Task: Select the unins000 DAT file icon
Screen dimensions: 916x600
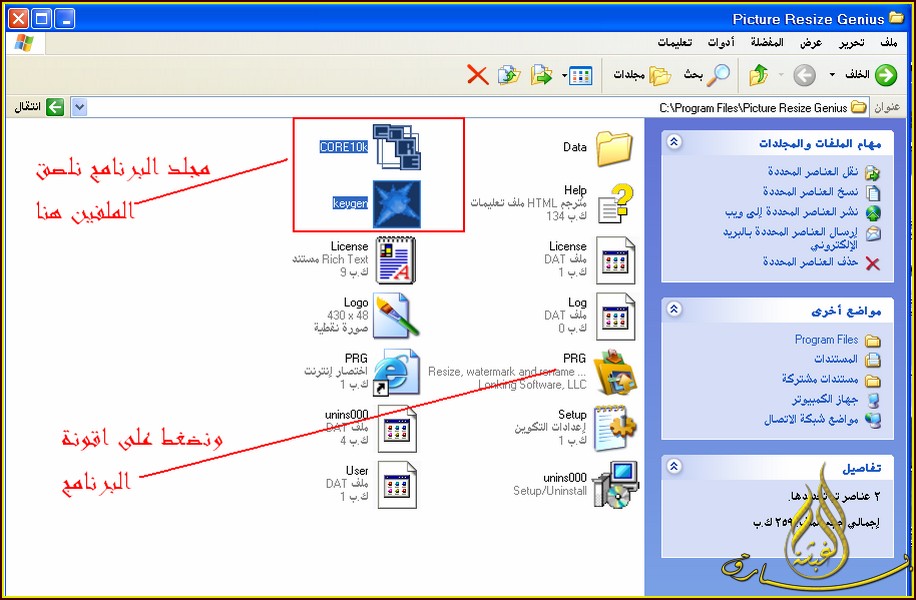Action: click(x=397, y=428)
